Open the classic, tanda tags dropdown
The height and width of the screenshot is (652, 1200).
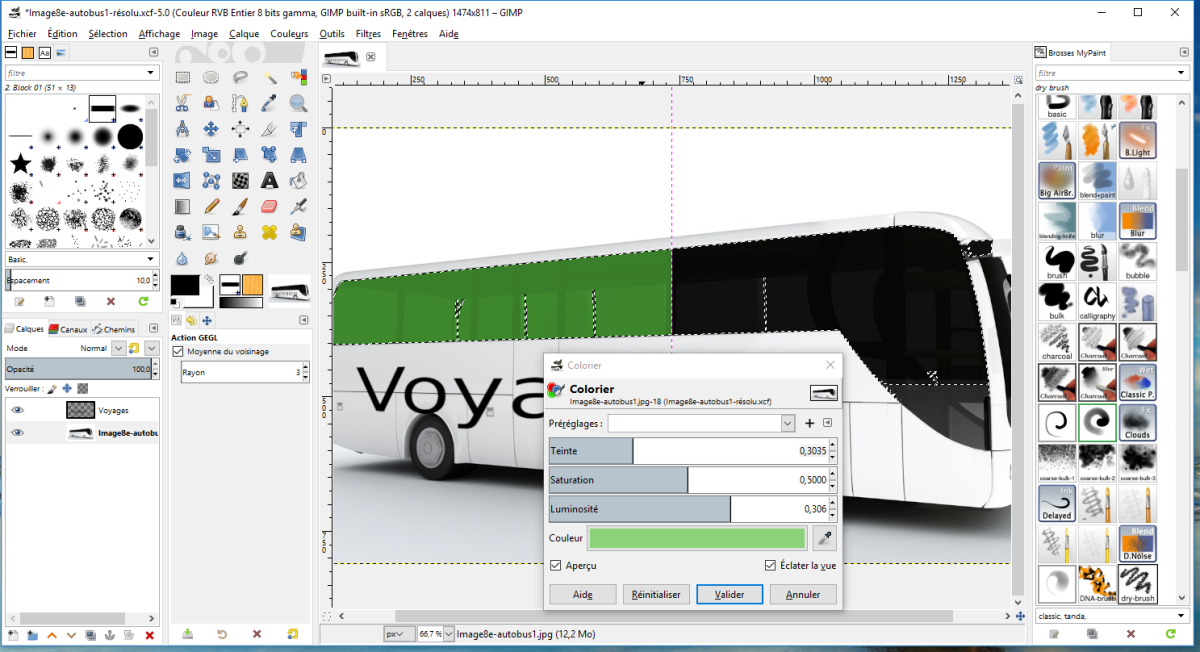[1111, 616]
